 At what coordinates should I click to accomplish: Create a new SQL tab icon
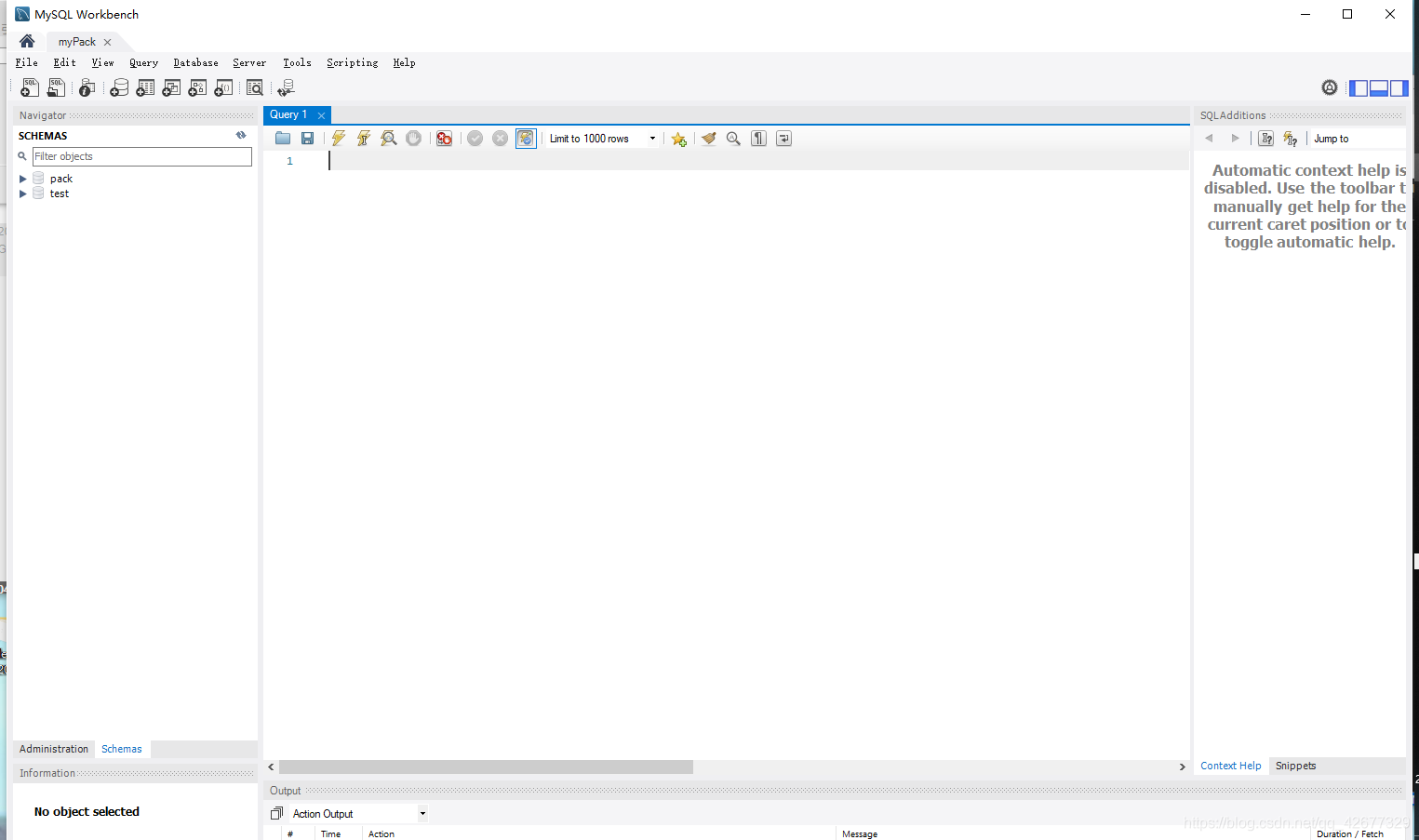tap(30, 87)
